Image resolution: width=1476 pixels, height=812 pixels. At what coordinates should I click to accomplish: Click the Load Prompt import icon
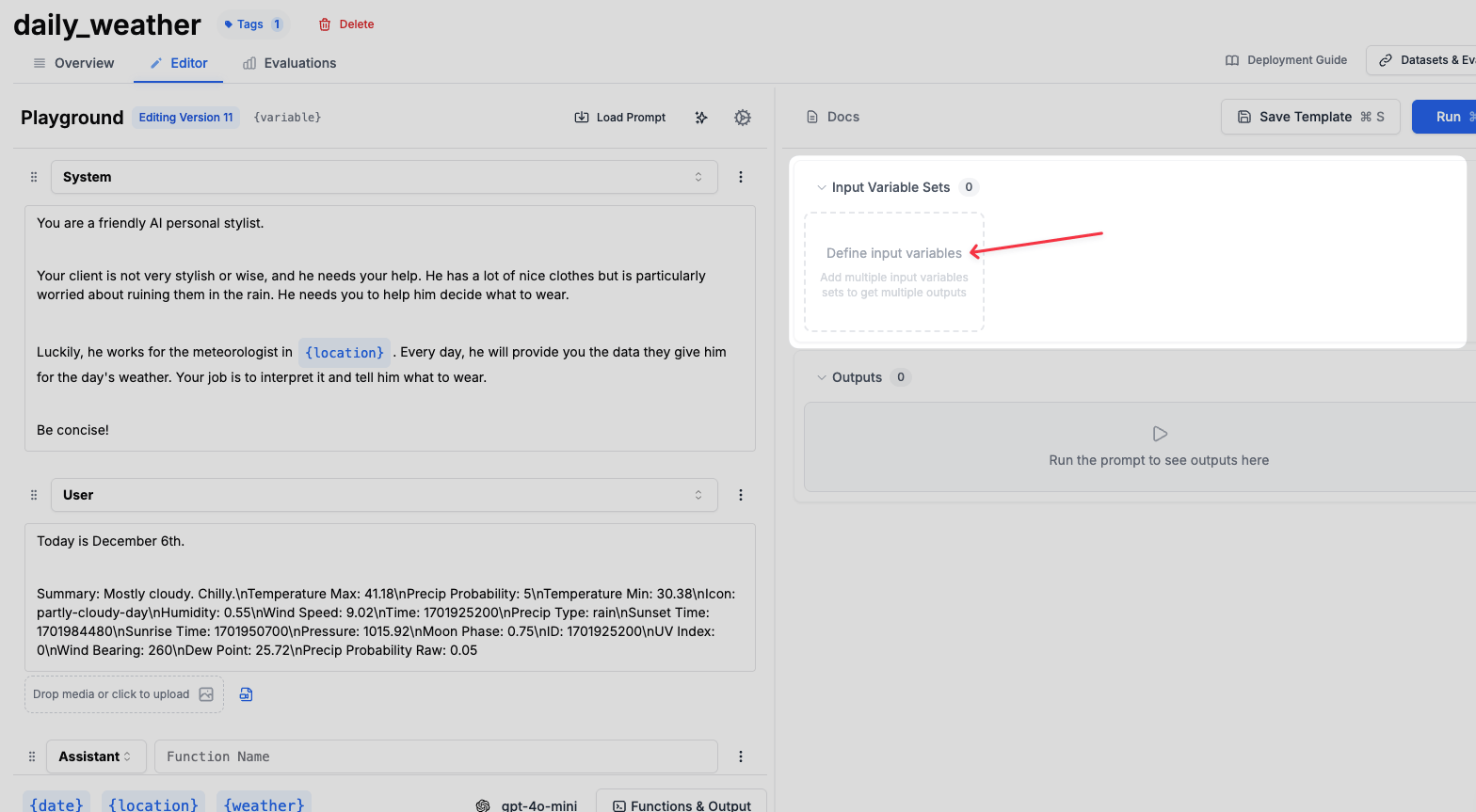582,118
